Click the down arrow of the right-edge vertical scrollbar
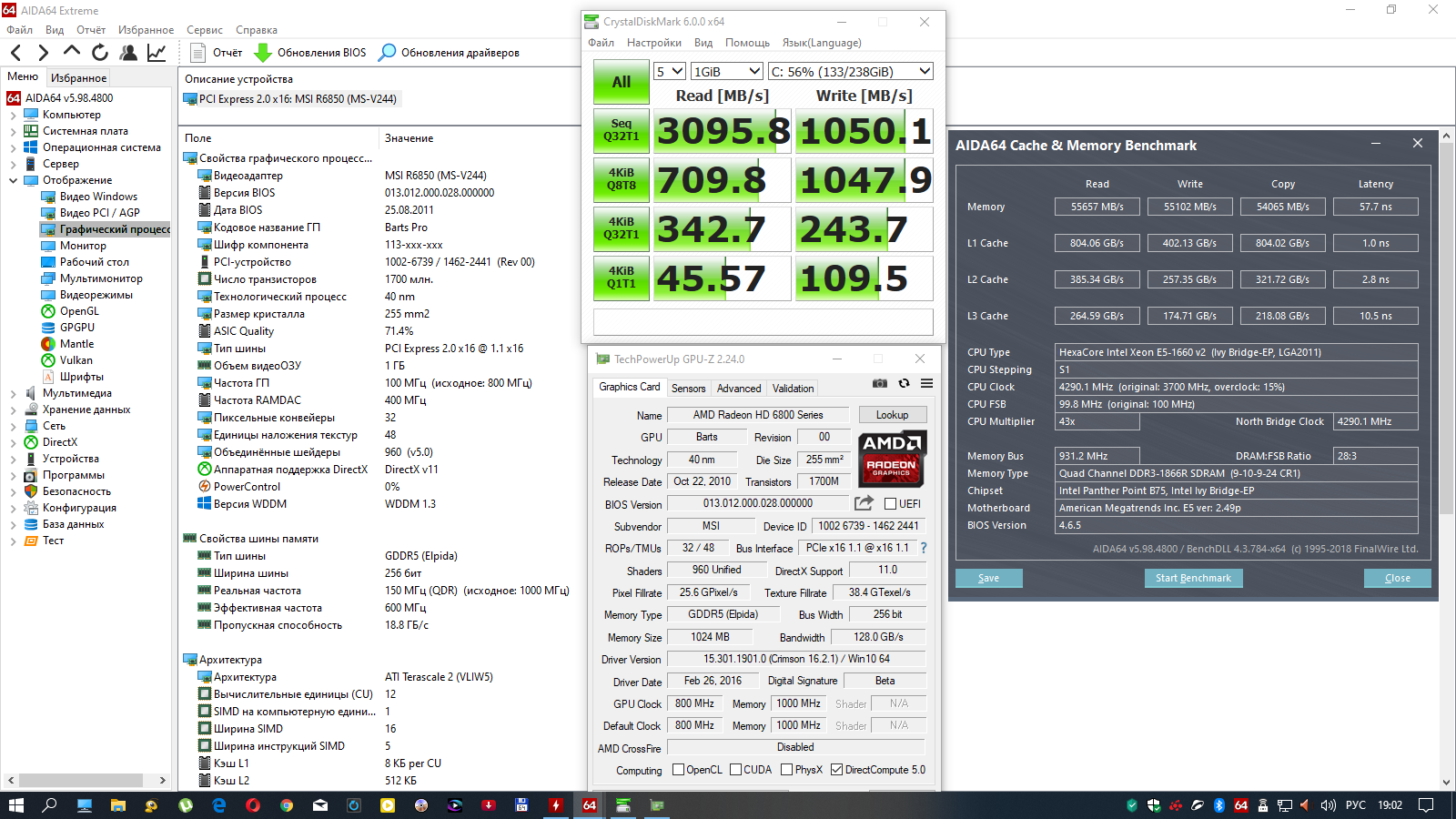Screen dimensions: 1456x819 click(x=1447, y=783)
